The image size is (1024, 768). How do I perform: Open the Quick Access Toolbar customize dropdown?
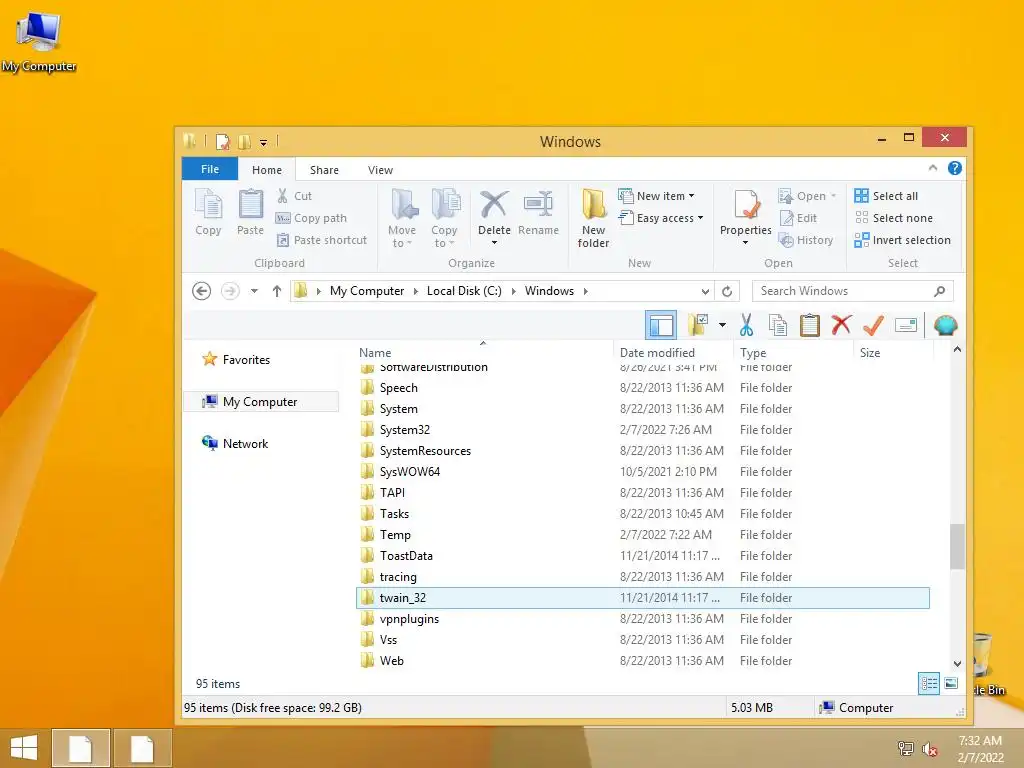263,142
